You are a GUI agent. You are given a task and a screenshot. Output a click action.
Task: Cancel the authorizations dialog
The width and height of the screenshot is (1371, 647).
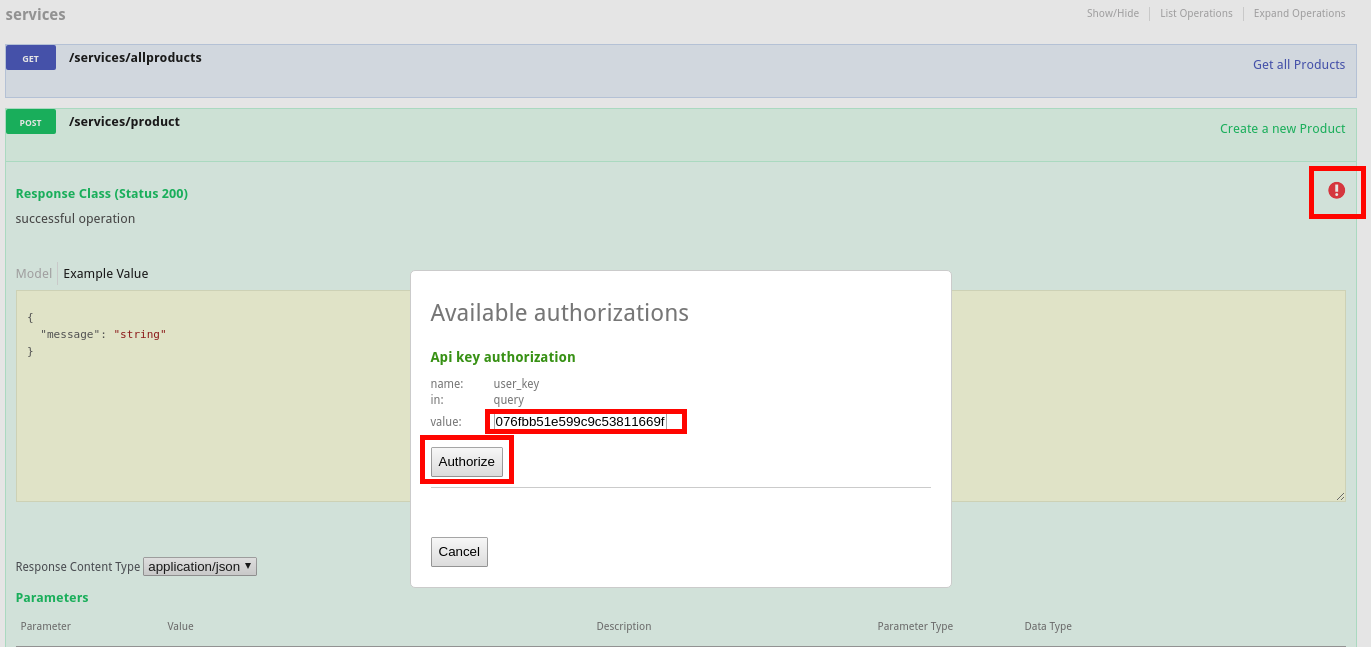click(x=459, y=552)
